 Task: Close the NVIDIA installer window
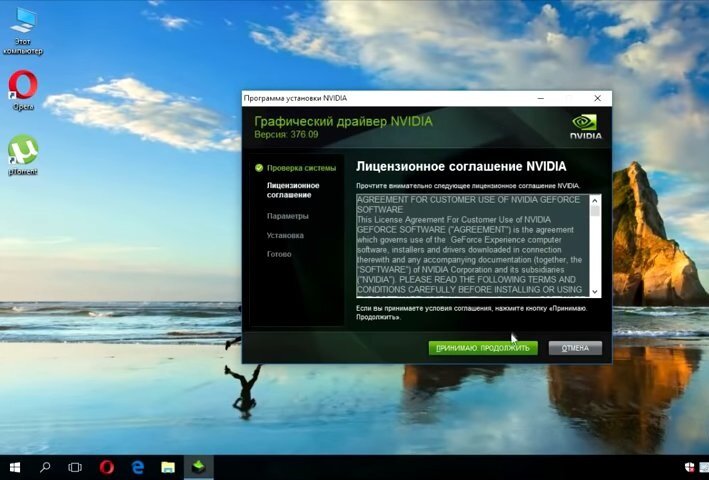point(597,98)
